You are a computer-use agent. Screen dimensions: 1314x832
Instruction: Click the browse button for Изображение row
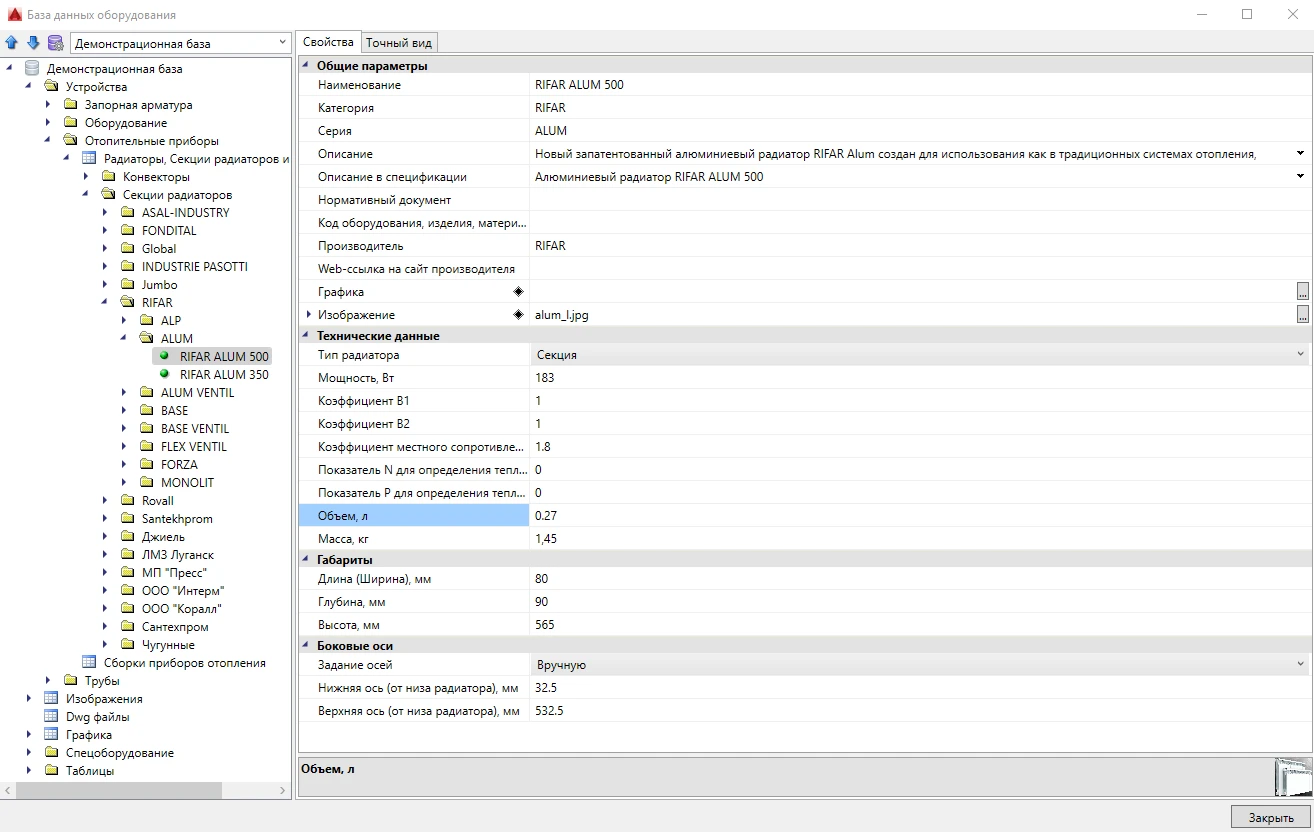[1302, 315]
